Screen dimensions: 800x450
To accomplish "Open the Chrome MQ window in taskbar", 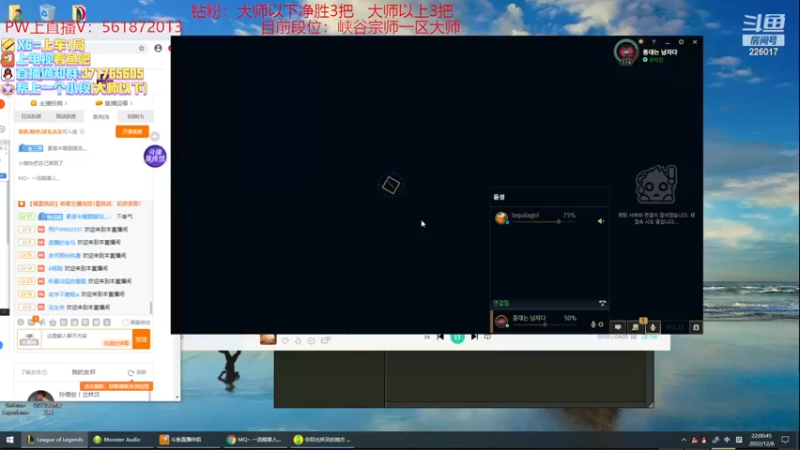I will click(254, 439).
